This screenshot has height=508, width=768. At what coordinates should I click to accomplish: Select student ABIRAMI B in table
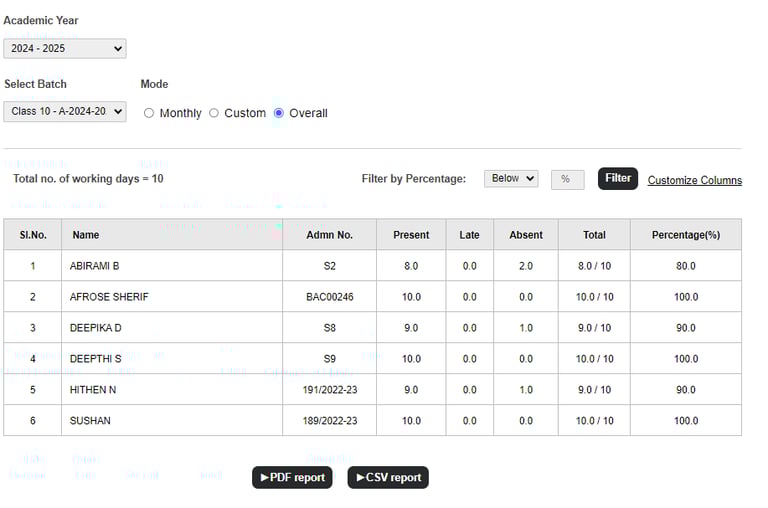point(95,266)
